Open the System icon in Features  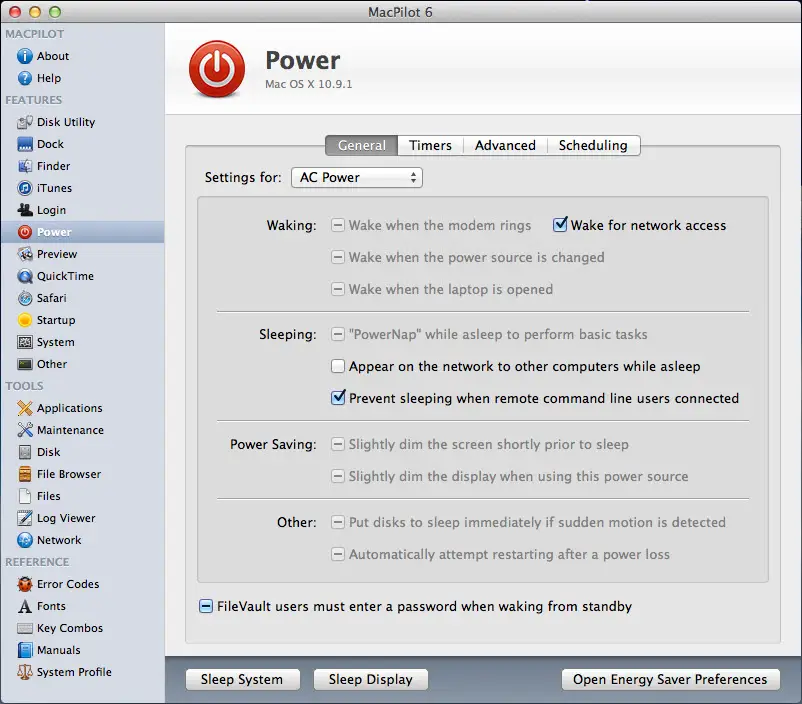(25, 342)
